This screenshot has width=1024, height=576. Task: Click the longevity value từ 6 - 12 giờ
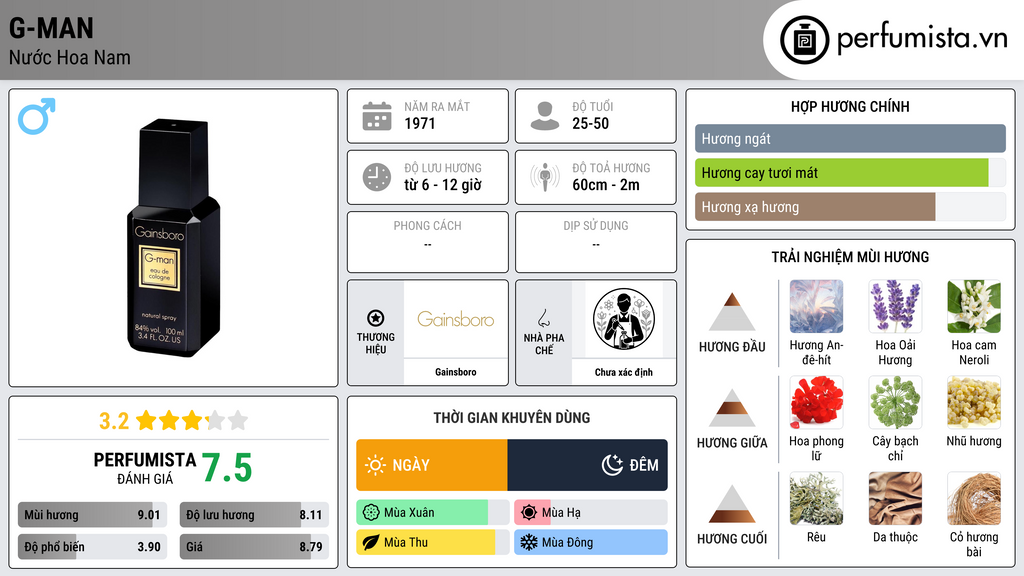pos(443,185)
